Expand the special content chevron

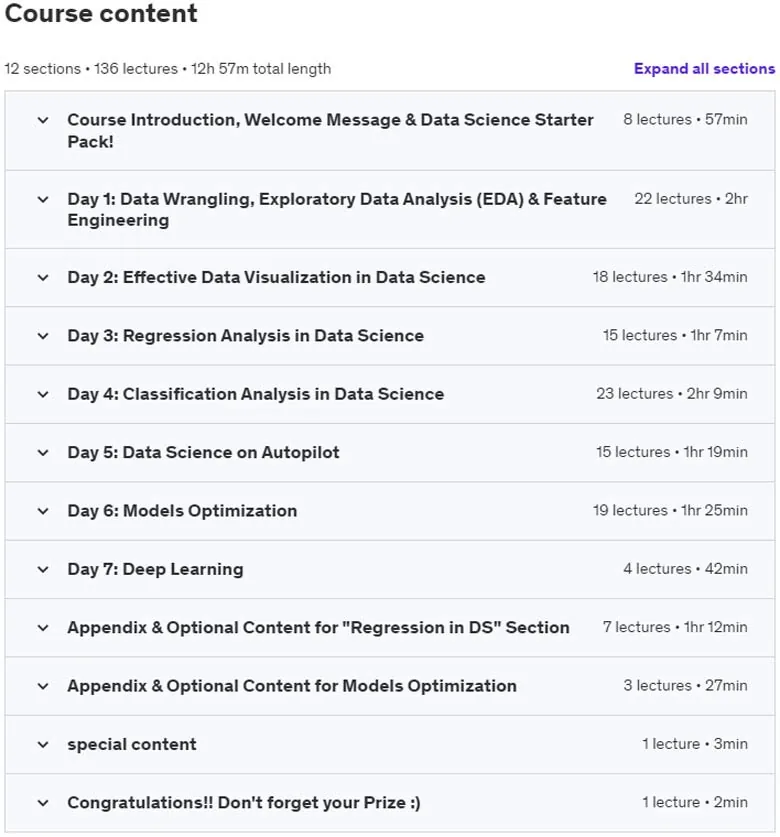(43, 745)
